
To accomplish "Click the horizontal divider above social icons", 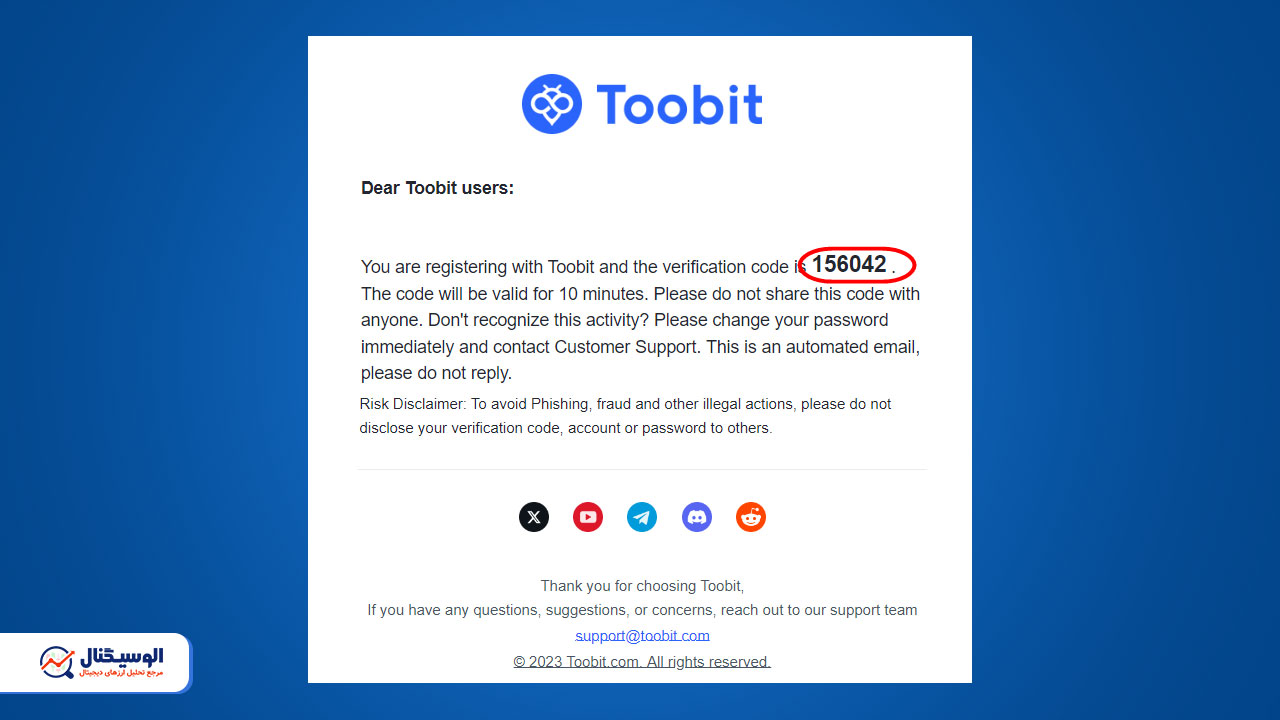I will click(642, 469).
